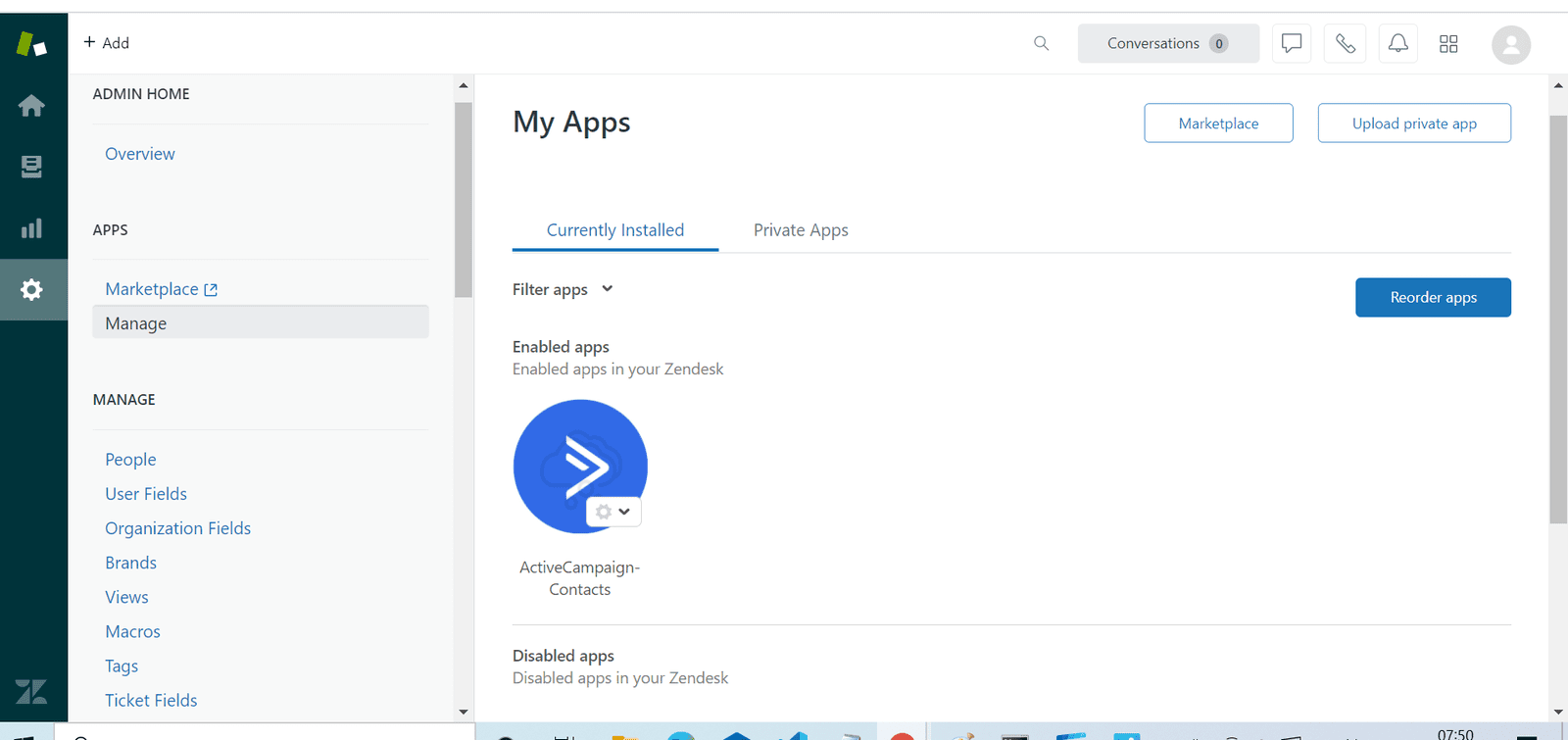Open the Brands link
This screenshot has width=1568, height=740.
click(x=131, y=563)
